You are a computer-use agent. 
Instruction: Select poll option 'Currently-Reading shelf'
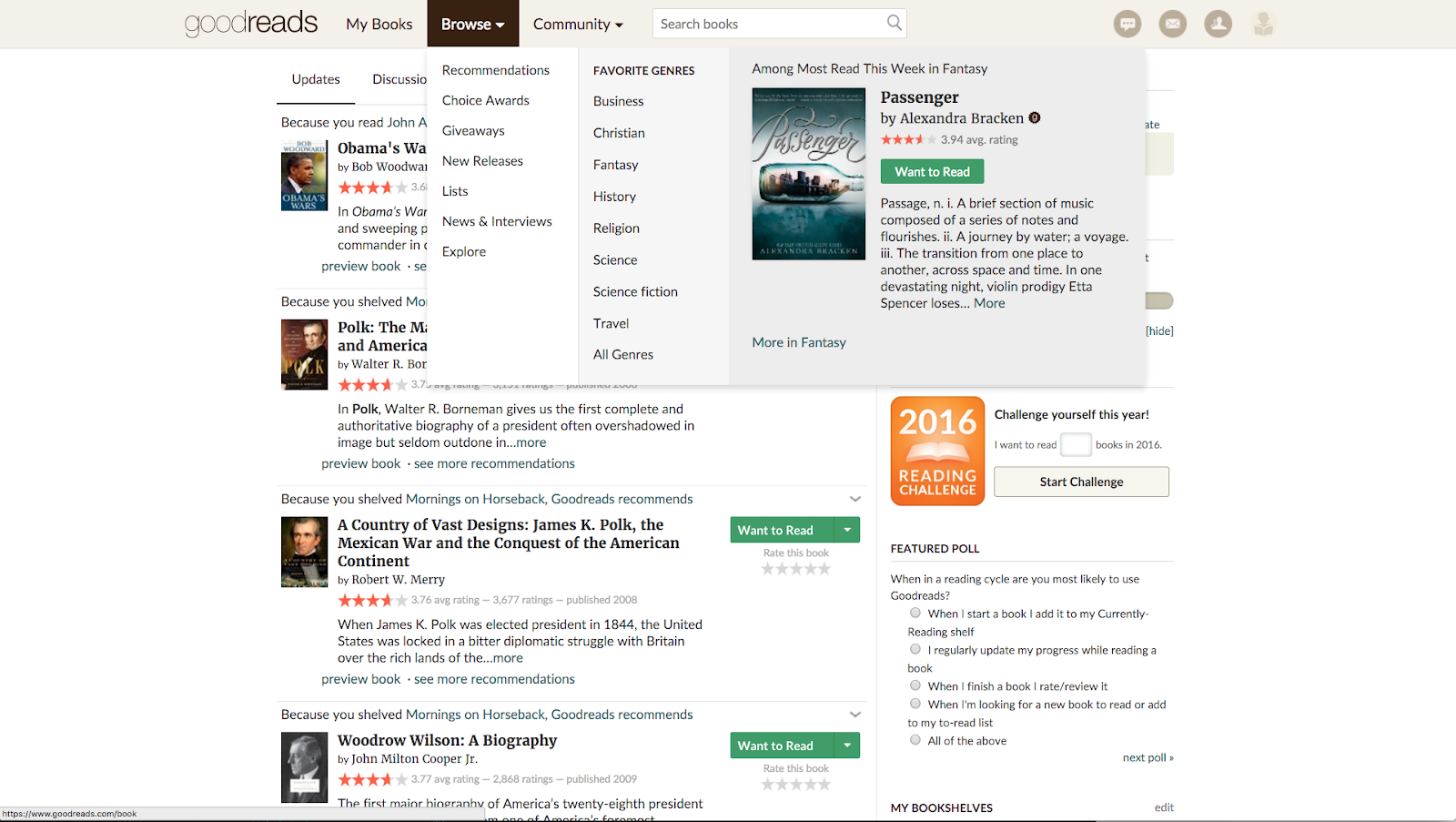pyautogui.click(x=915, y=614)
